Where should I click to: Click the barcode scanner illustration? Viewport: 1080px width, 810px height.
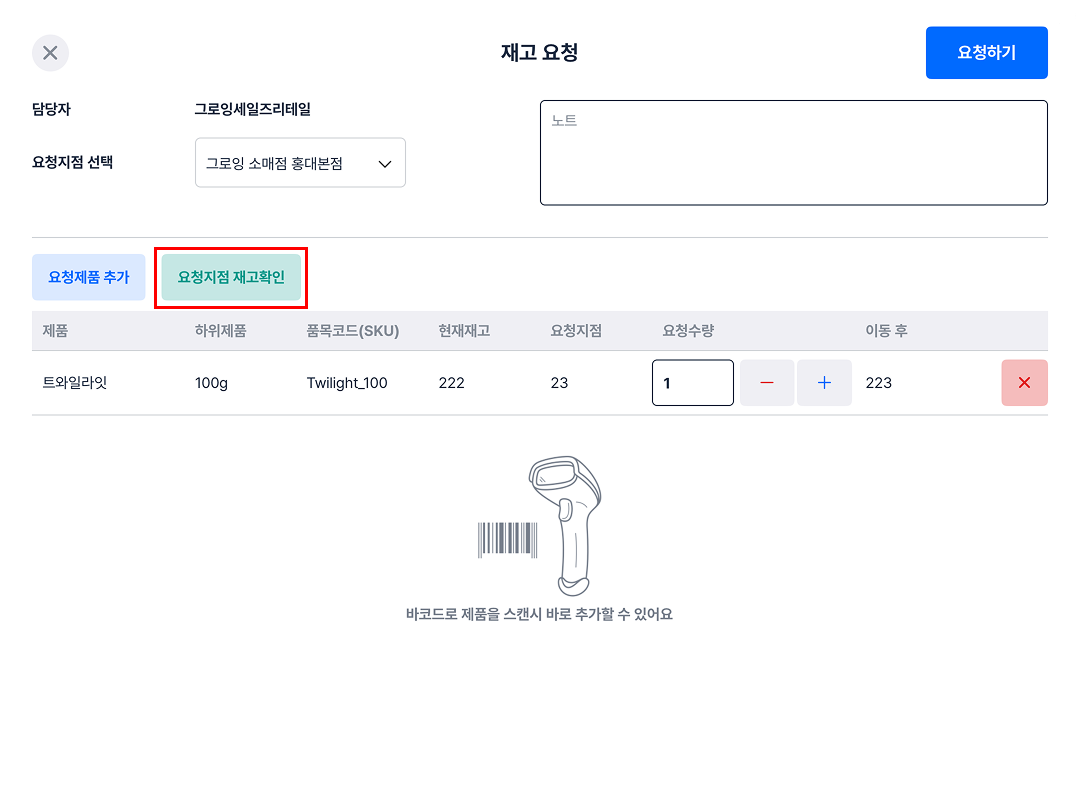coord(541,528)
